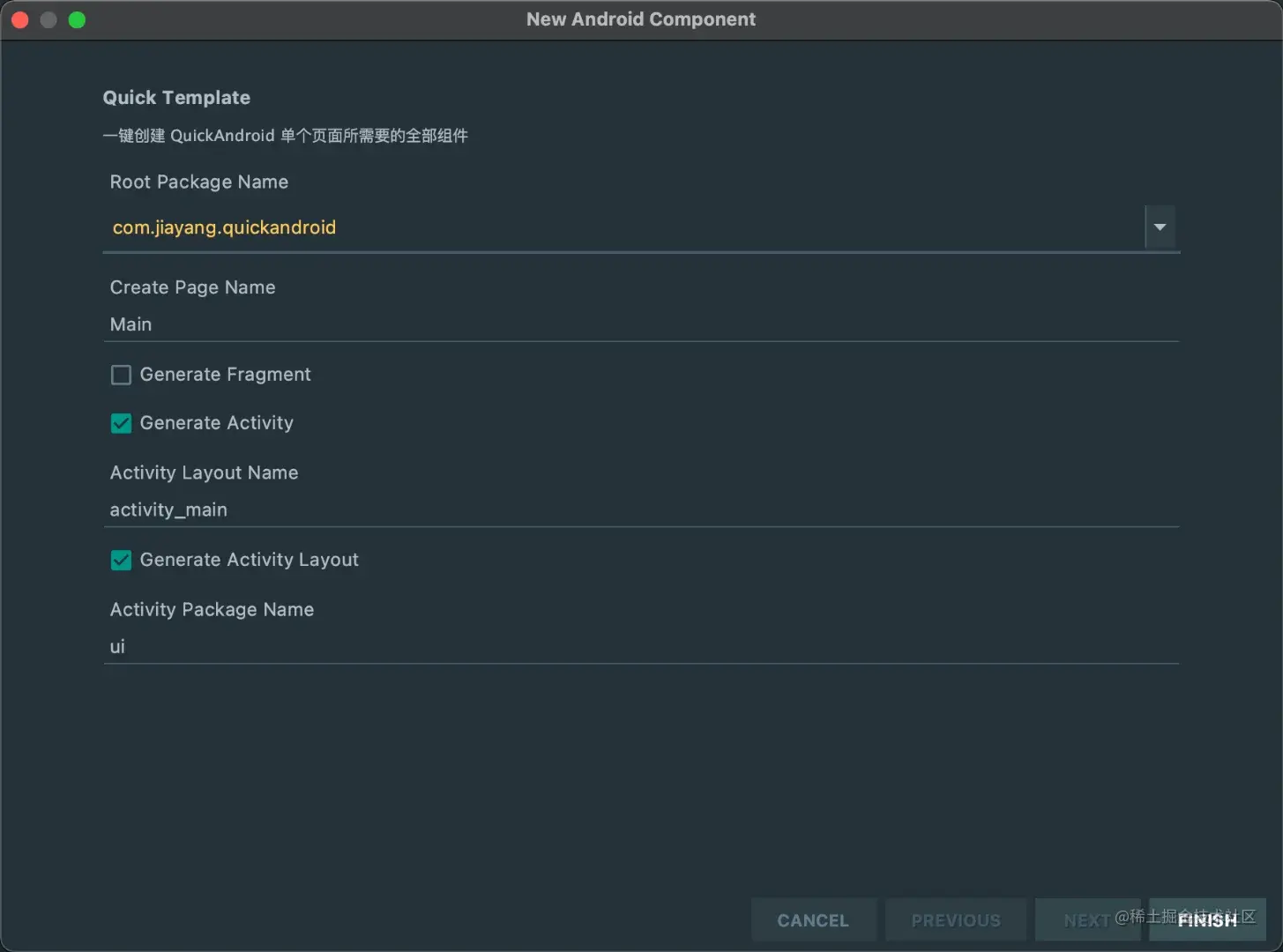The image size is (1283, 952).
Task: Click the New Android Component title bar
Action: [641, 19]
